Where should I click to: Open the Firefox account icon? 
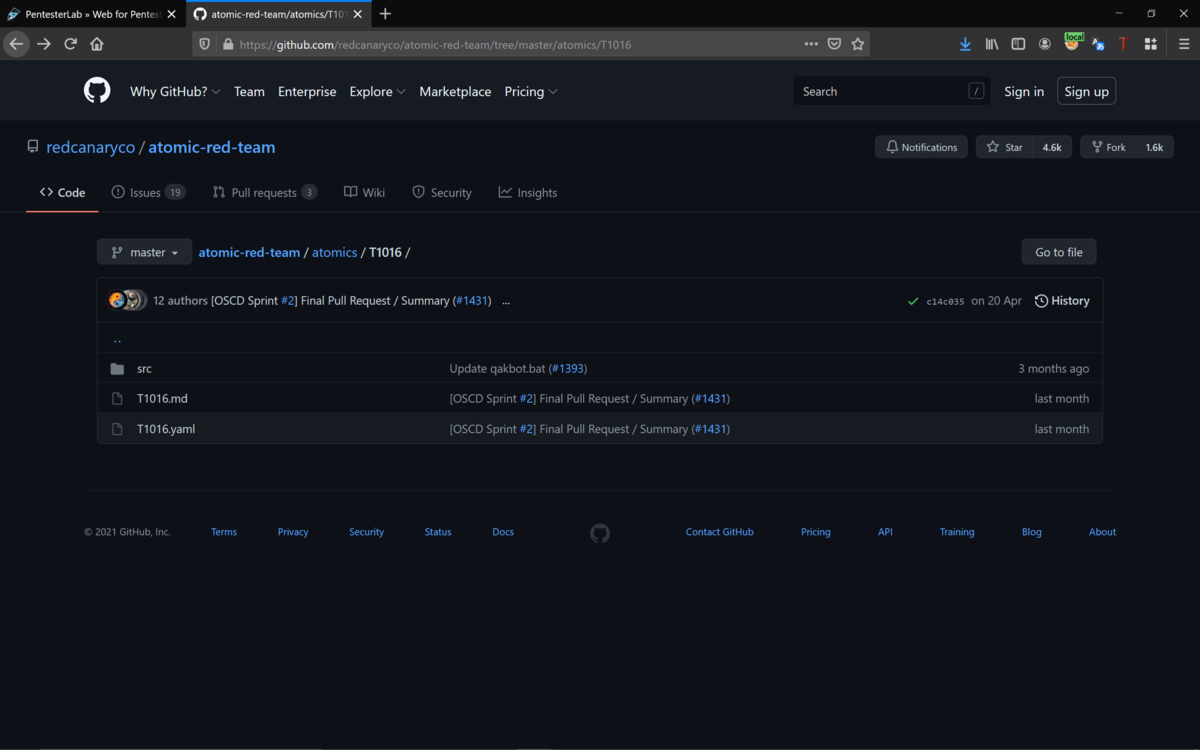tap(1045, 44)
